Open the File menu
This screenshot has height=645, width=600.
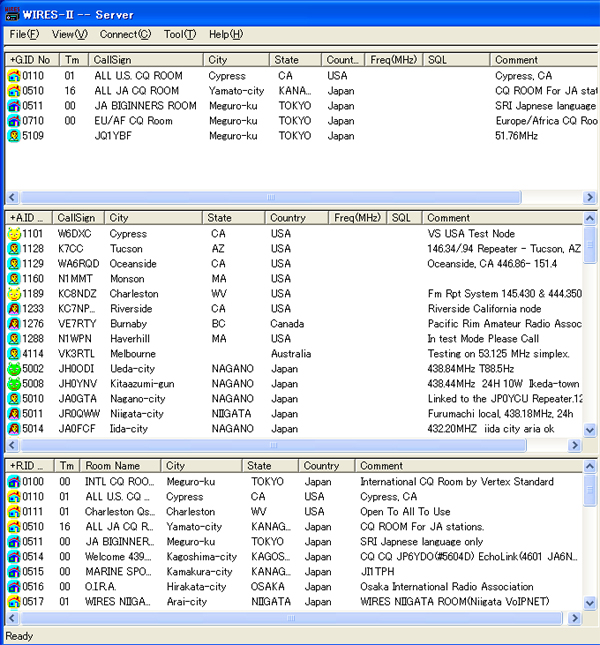[x=24, y=34]
